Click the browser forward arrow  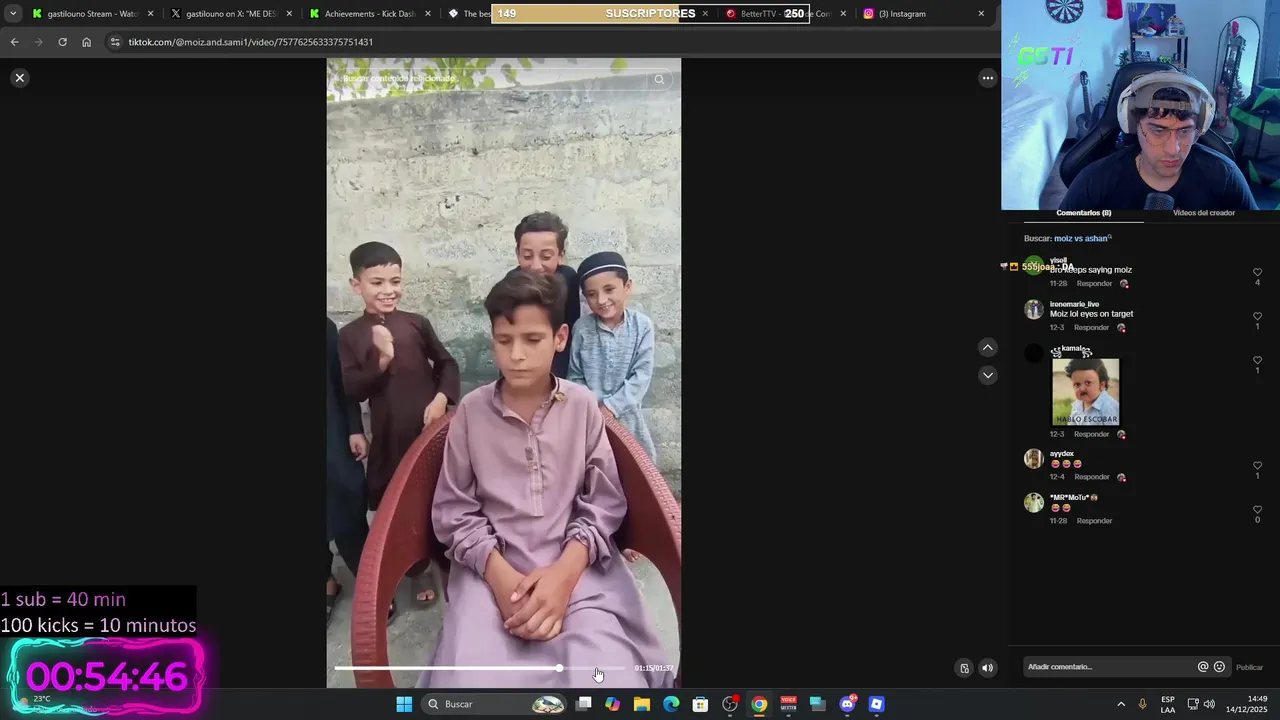(x=38, y=42)
